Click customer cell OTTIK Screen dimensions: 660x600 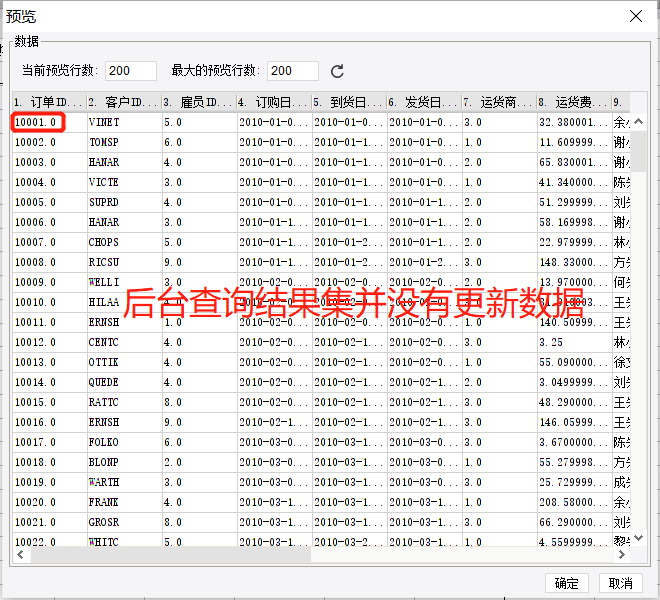(x=125, y=363)
